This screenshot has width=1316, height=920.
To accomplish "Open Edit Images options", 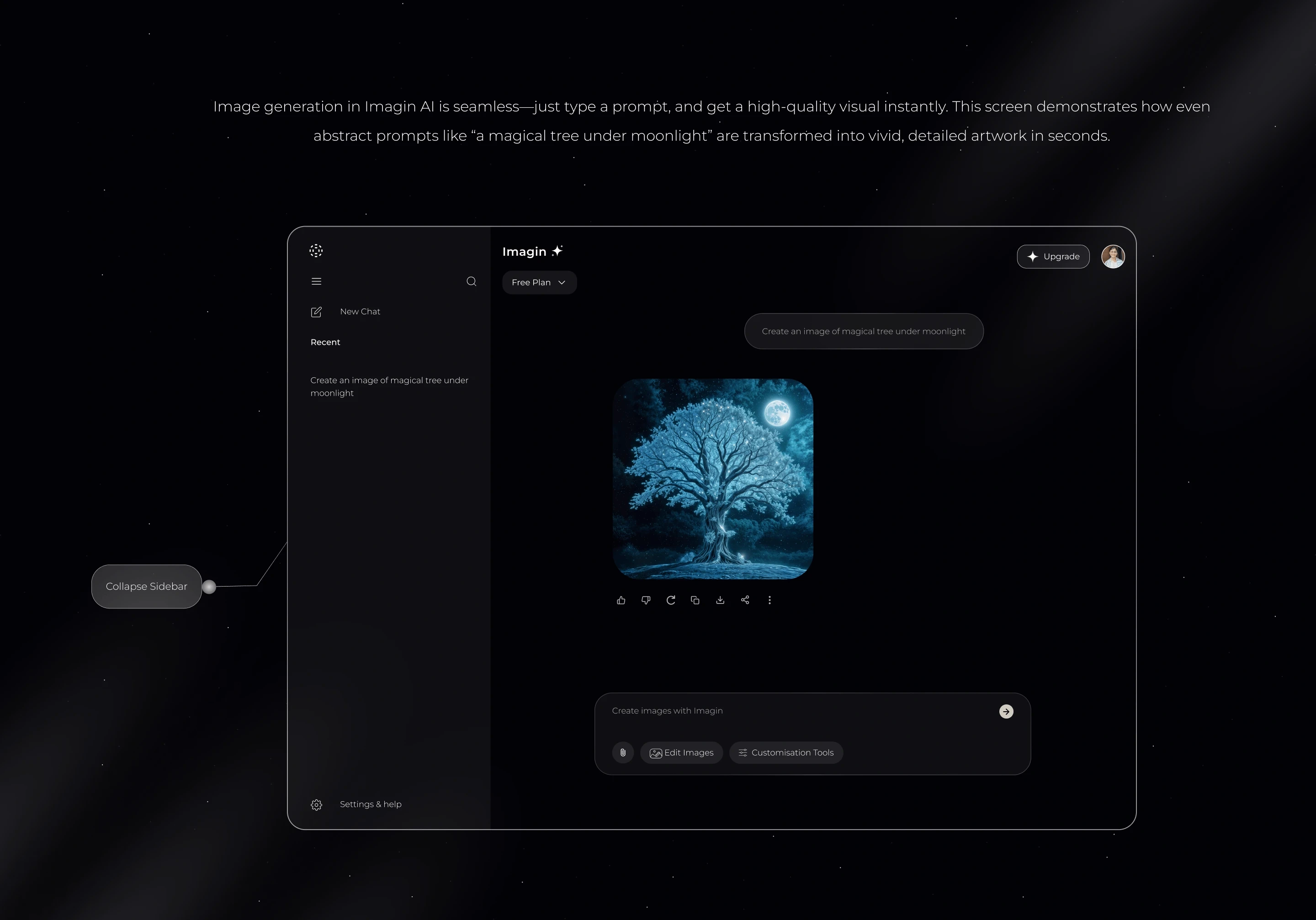I will (x=681, y=752).
